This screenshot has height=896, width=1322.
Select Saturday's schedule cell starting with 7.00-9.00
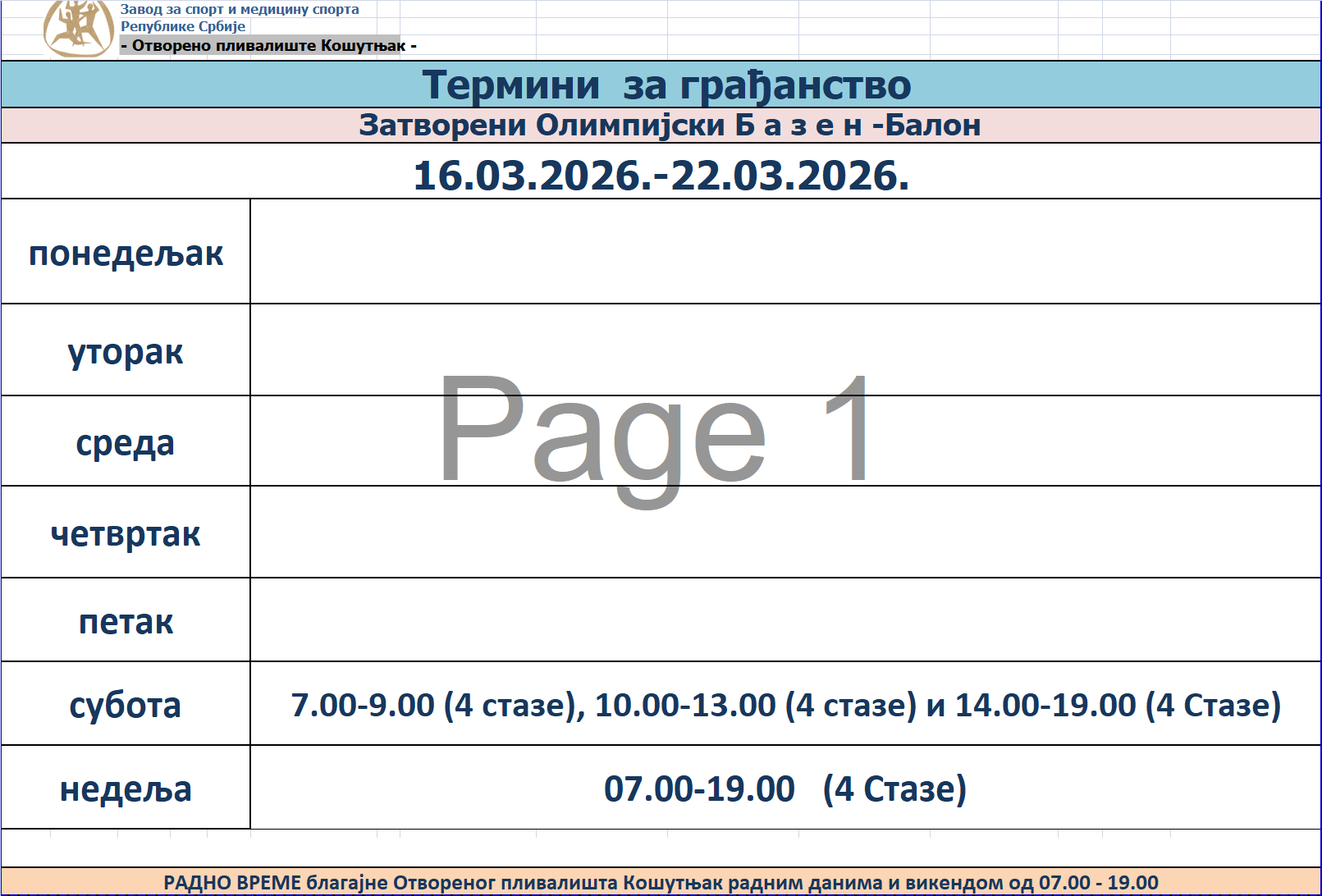785,705
